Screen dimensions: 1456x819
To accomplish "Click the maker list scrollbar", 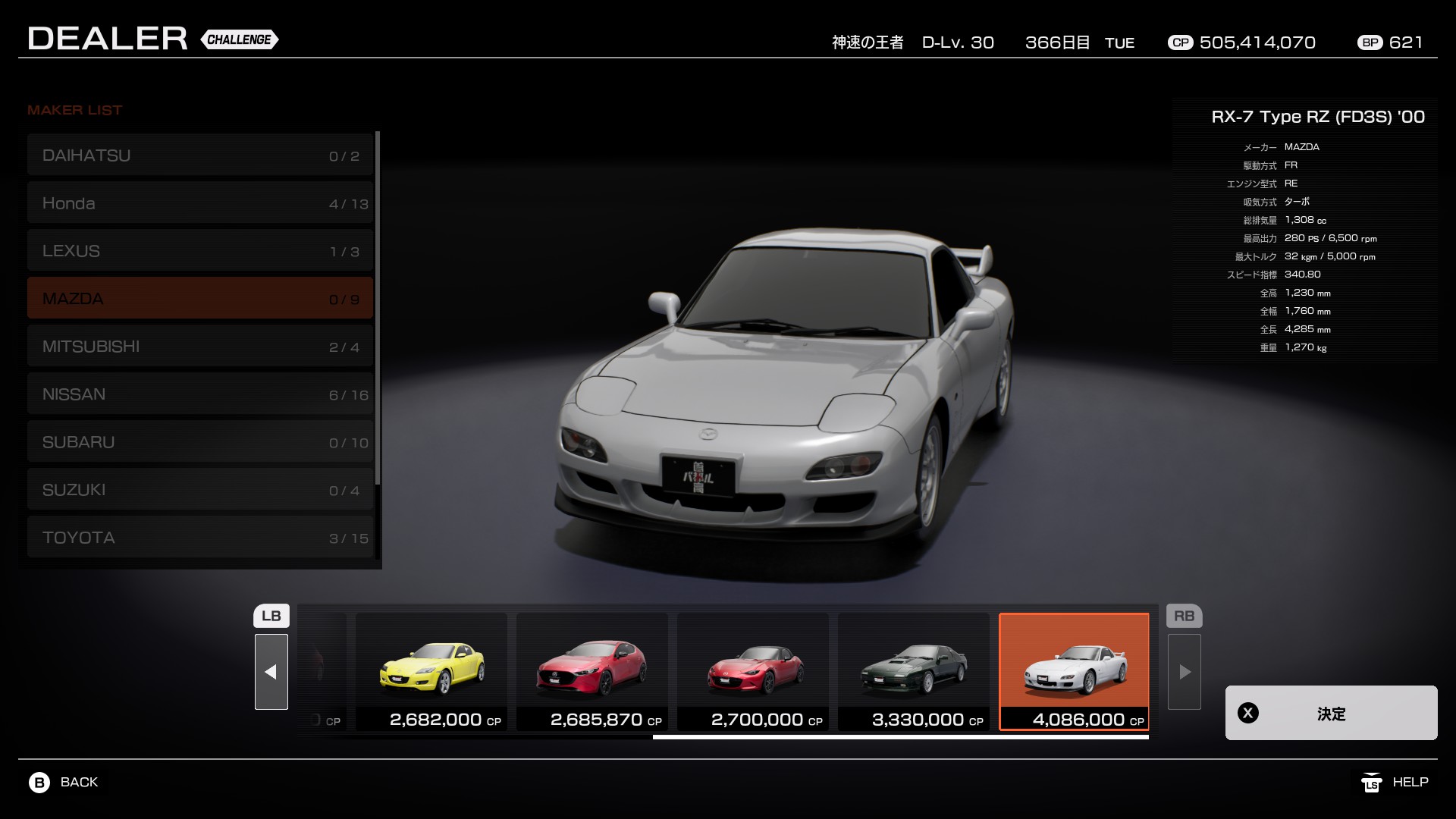I will [378, 307].
